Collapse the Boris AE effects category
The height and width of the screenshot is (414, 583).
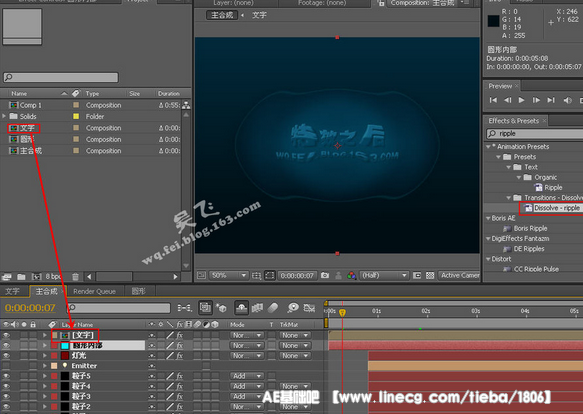488,218
